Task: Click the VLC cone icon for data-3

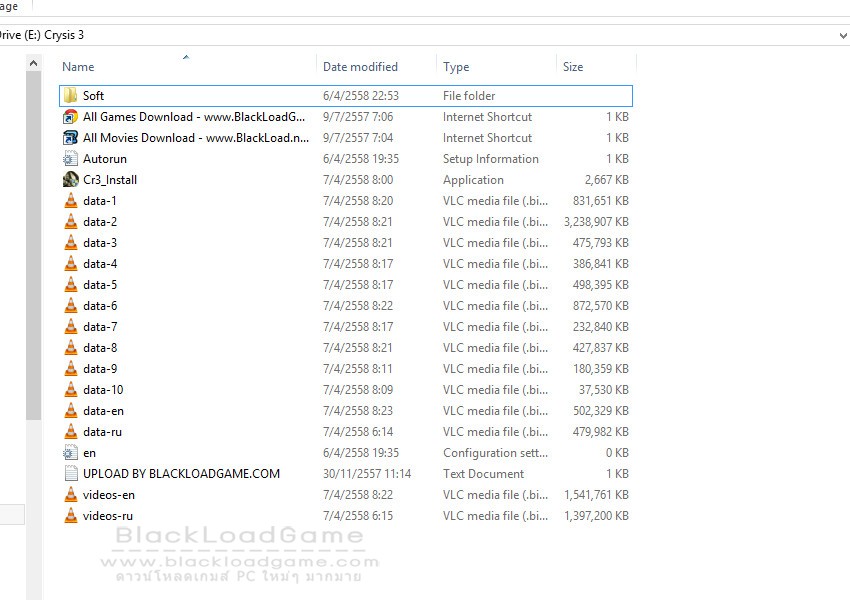Action: click(70, 243)
